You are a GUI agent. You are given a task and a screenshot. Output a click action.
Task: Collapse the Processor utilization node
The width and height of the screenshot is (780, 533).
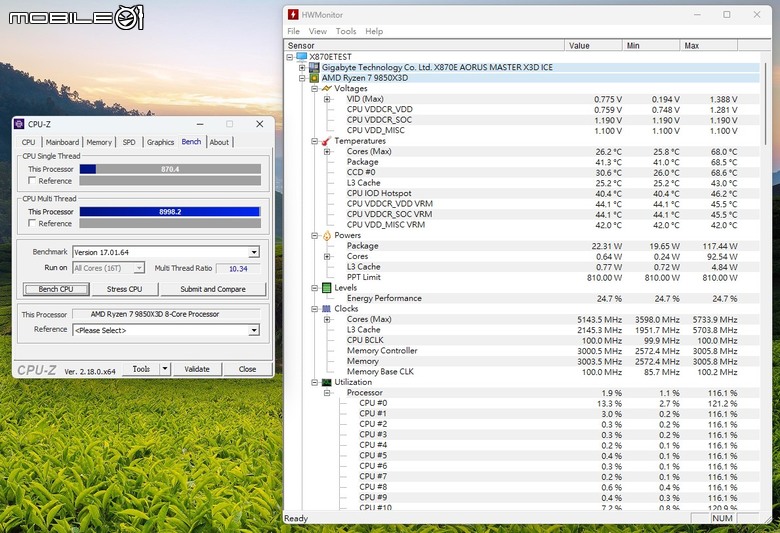[327, 393]
